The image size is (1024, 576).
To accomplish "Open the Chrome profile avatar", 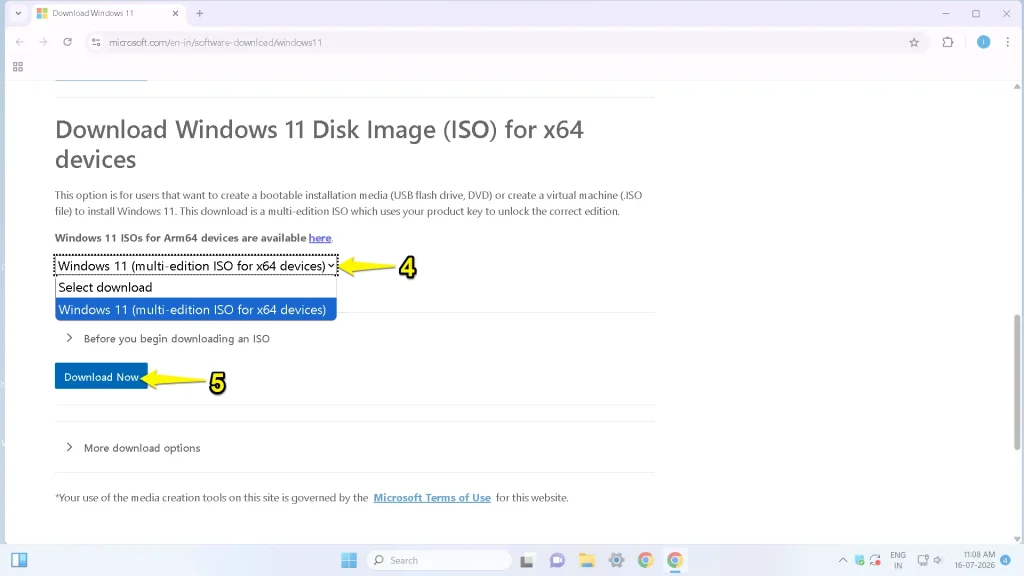I will tap(983, 42).
